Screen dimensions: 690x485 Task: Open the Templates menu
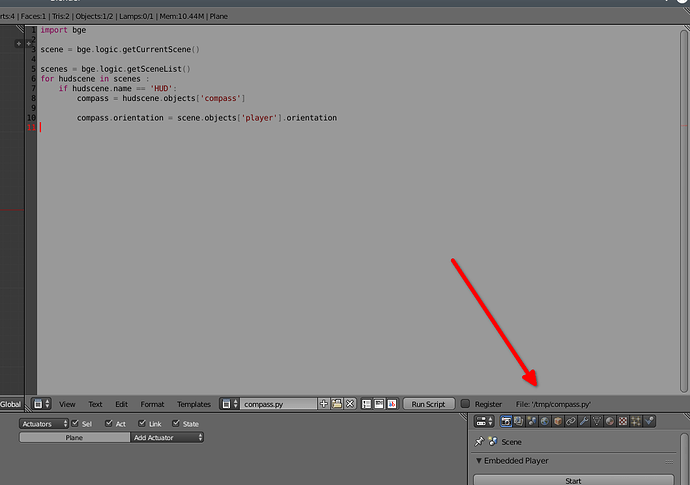tap(194, 404)
